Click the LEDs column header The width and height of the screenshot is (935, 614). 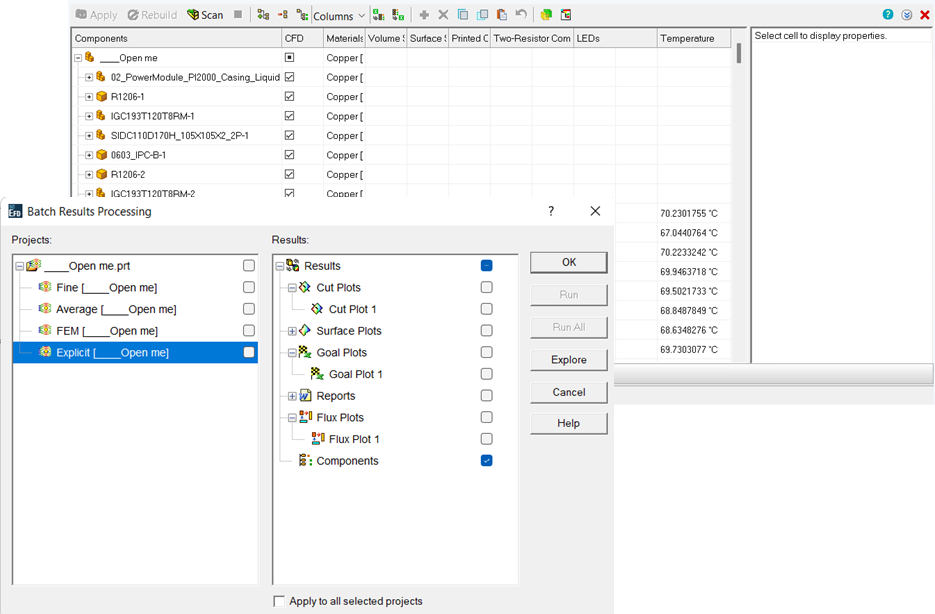pos(615,38)
